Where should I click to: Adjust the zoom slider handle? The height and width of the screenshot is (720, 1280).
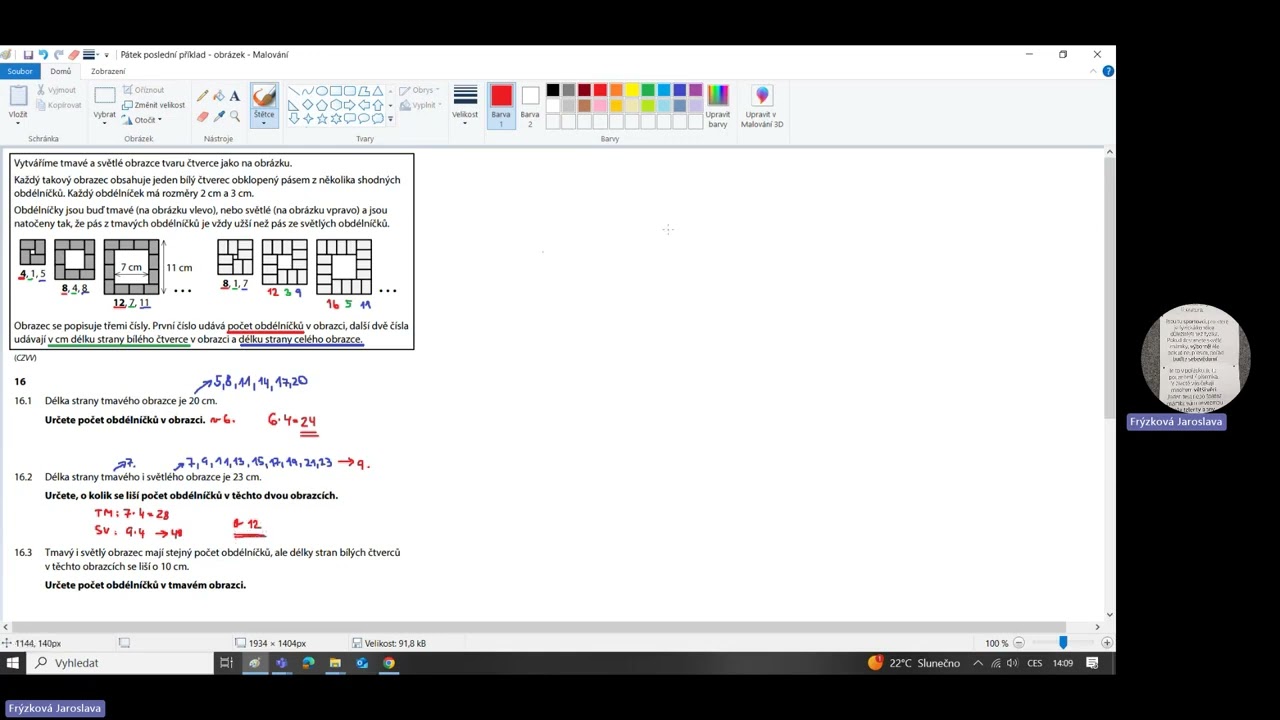click(1063, 643)
